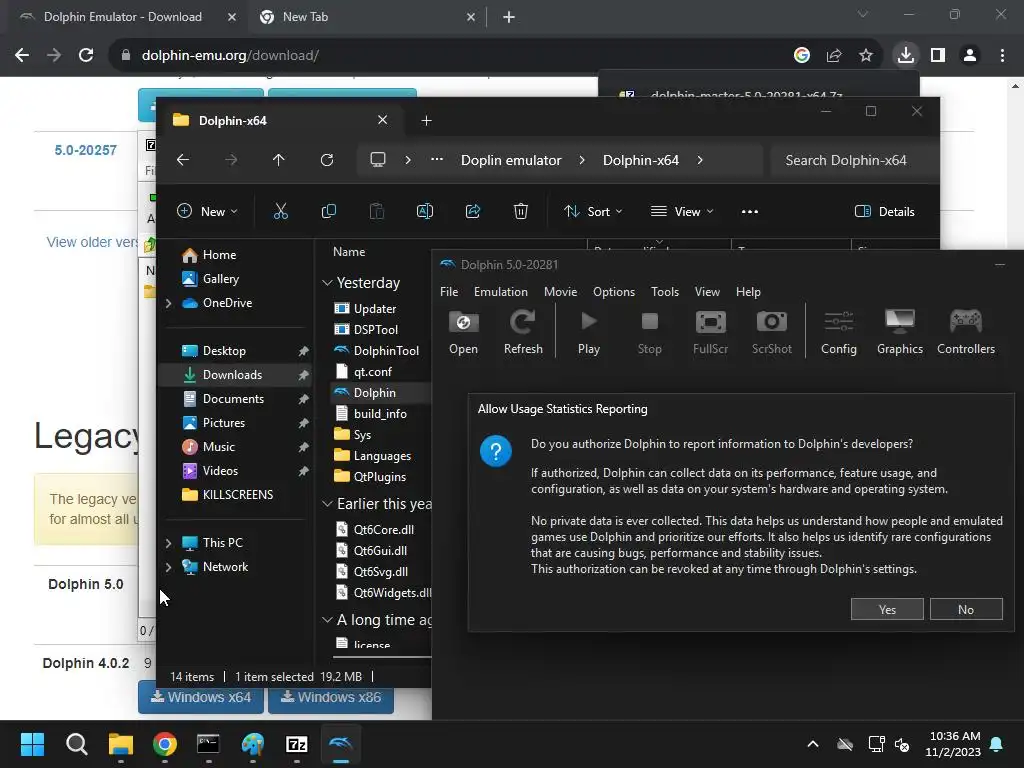The width and height of the screenshot is (1024, 768).
Task: Click the Open icon in Dolphin toolbar
Action: pos(463,332)
